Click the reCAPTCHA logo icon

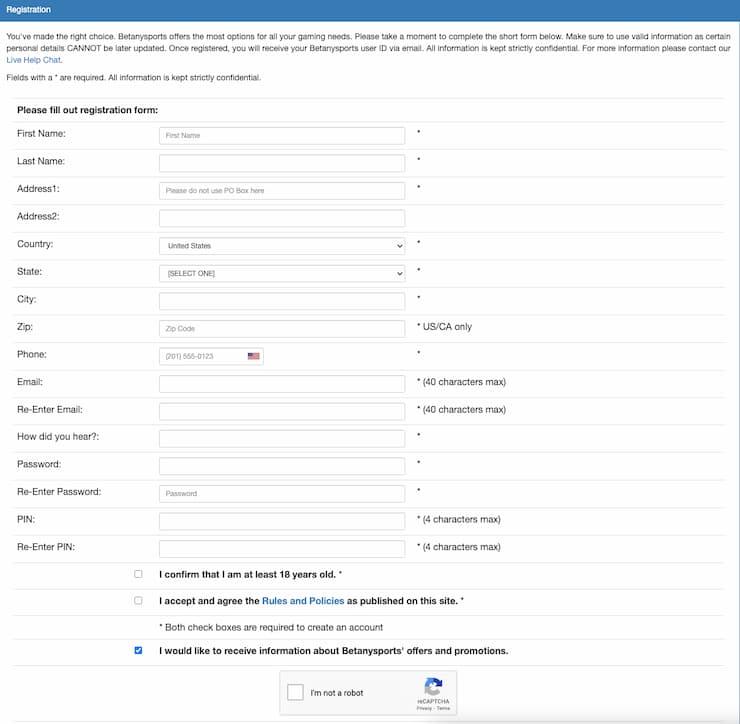(433, 687)
